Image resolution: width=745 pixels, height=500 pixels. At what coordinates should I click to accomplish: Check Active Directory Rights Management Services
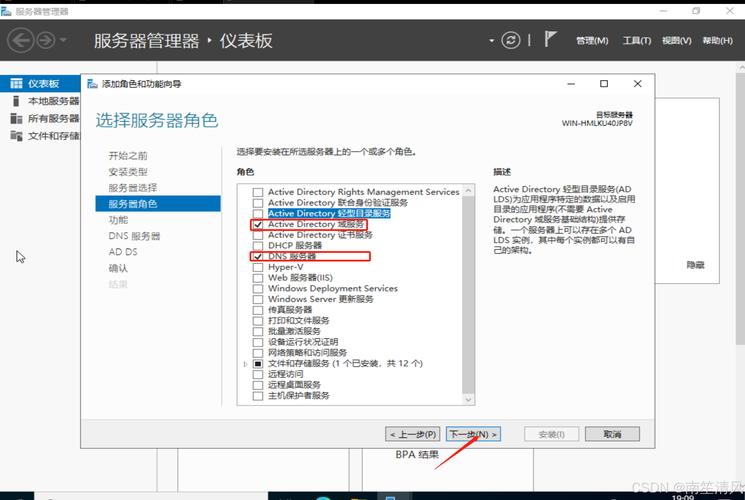coord(258,192)
